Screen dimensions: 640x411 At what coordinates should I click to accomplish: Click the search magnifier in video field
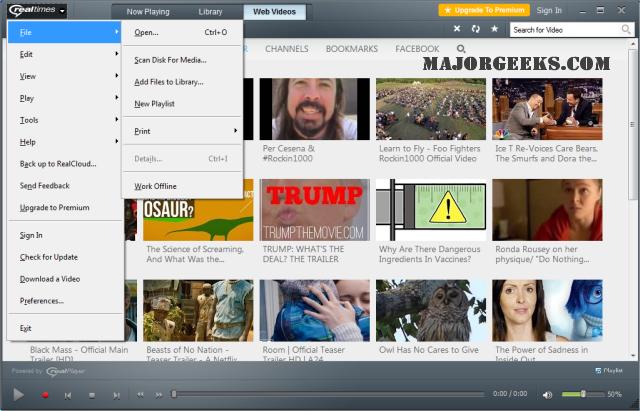[x=626, y=29]
